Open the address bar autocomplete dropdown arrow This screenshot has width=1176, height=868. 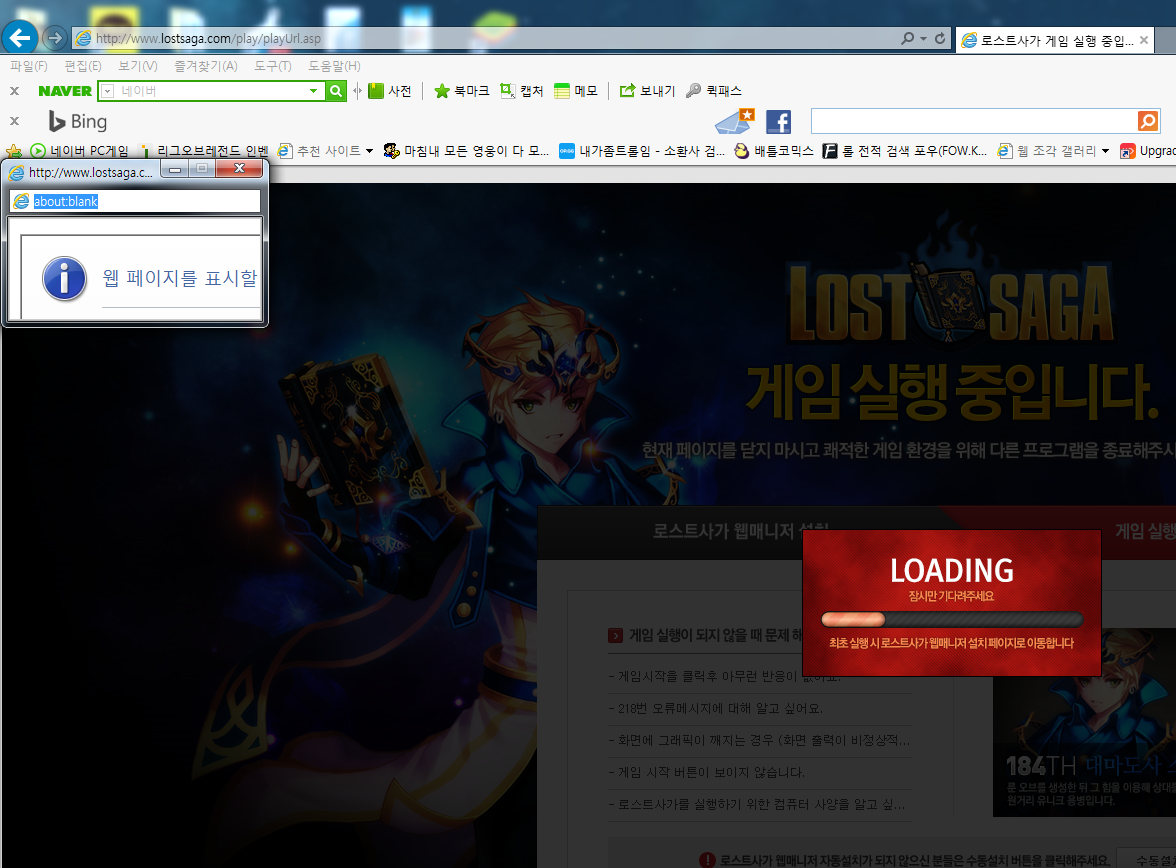click(x=923, y=38)
